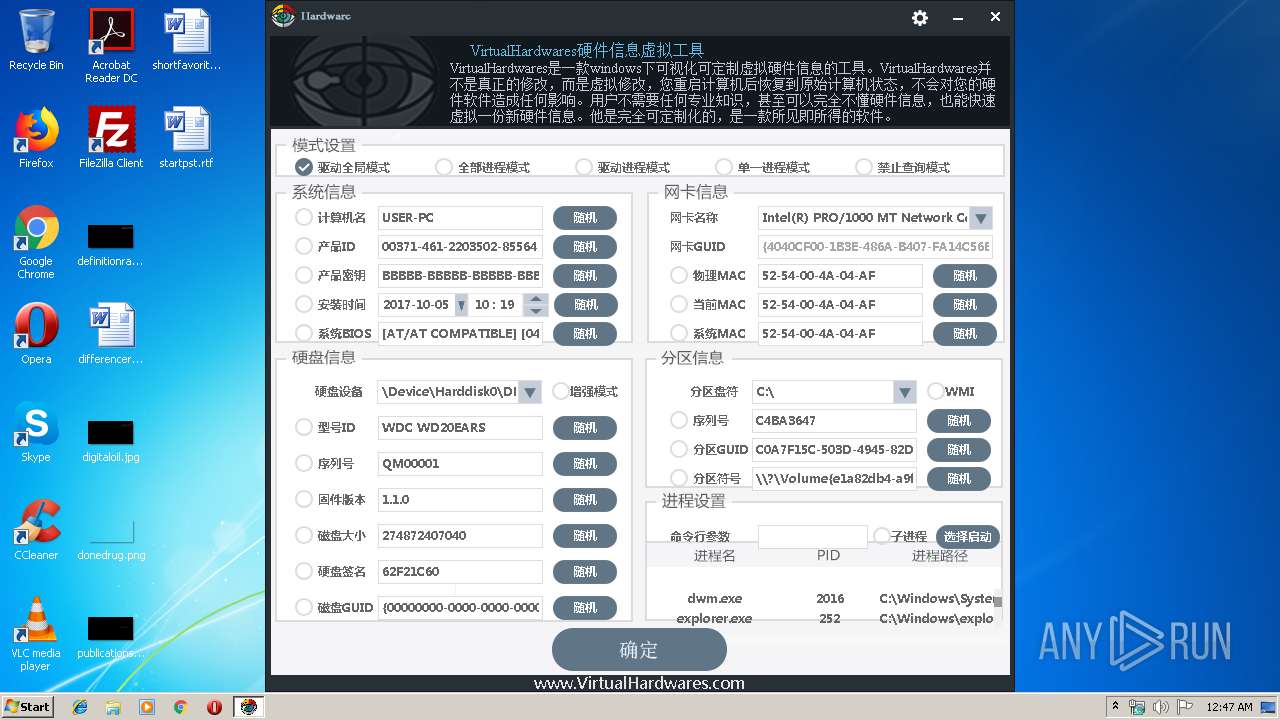
Task: Select 全部进程模式 mode radio
Action: tap(444, 167)
